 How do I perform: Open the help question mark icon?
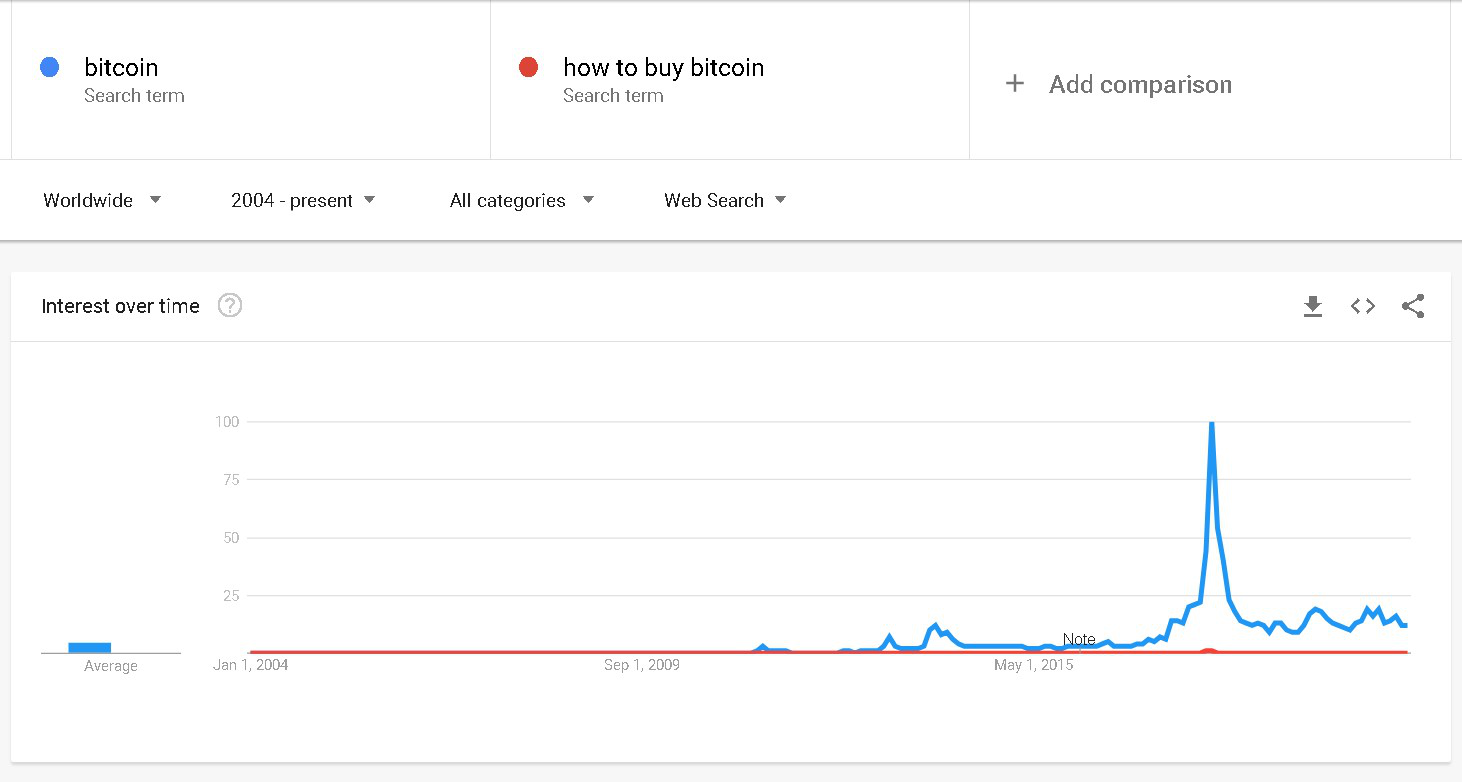click(x=230, y=306)
